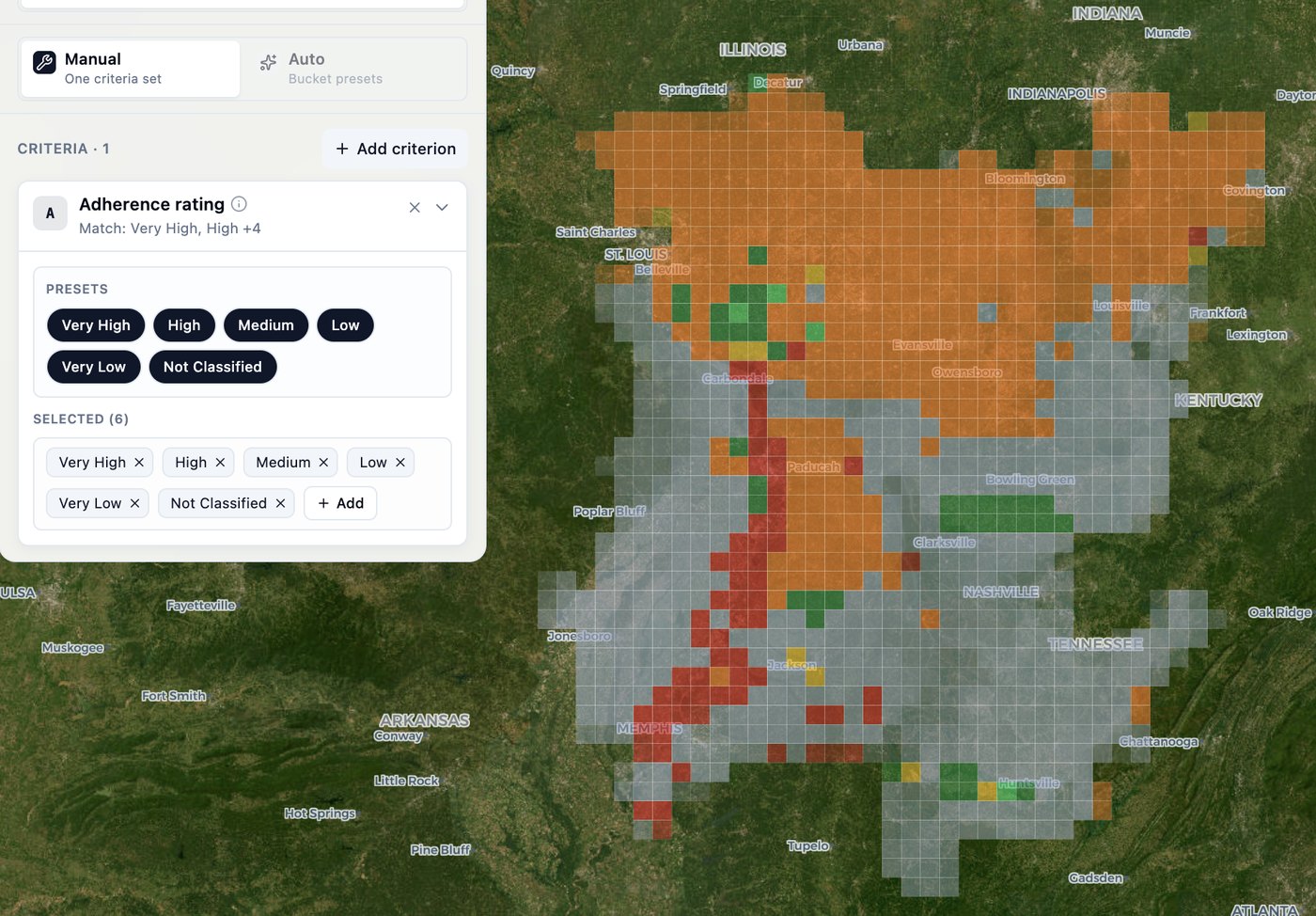The image size is (1316, 916).
Task: Toggle the Low preset chip
Action: coord(345,325)
